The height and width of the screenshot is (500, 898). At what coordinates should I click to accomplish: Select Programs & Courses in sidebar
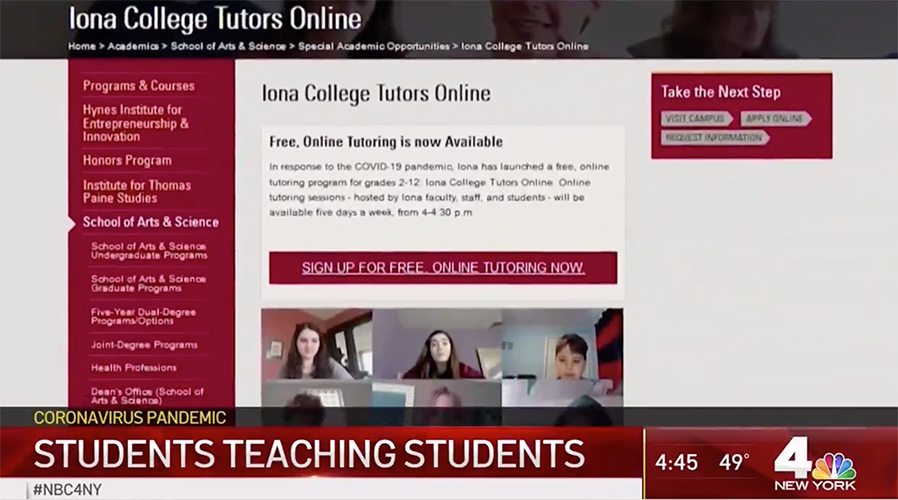[x=139, y=86]
